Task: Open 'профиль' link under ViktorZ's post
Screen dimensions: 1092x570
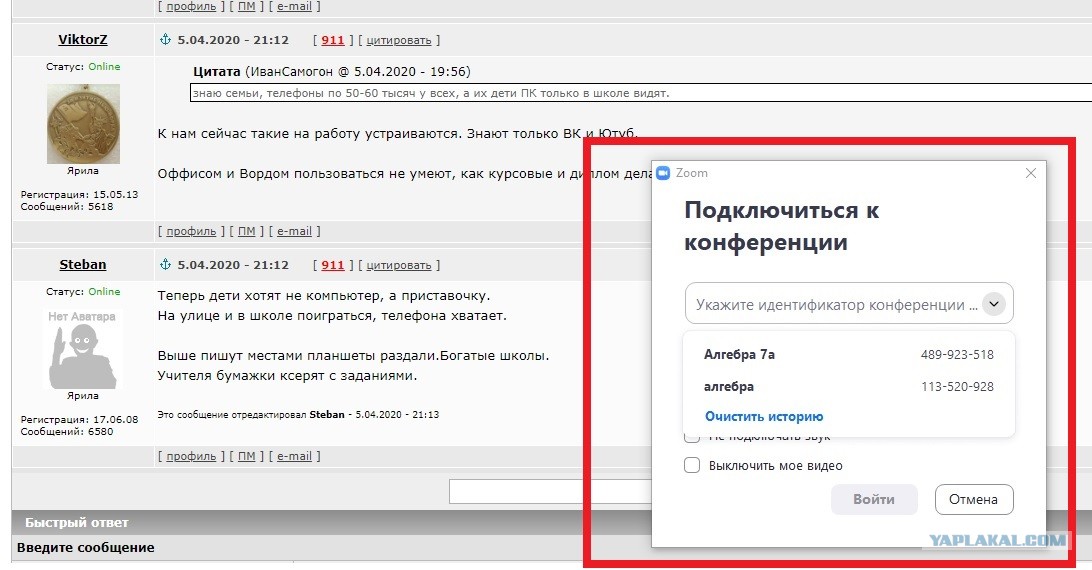Action: [191, 231]
